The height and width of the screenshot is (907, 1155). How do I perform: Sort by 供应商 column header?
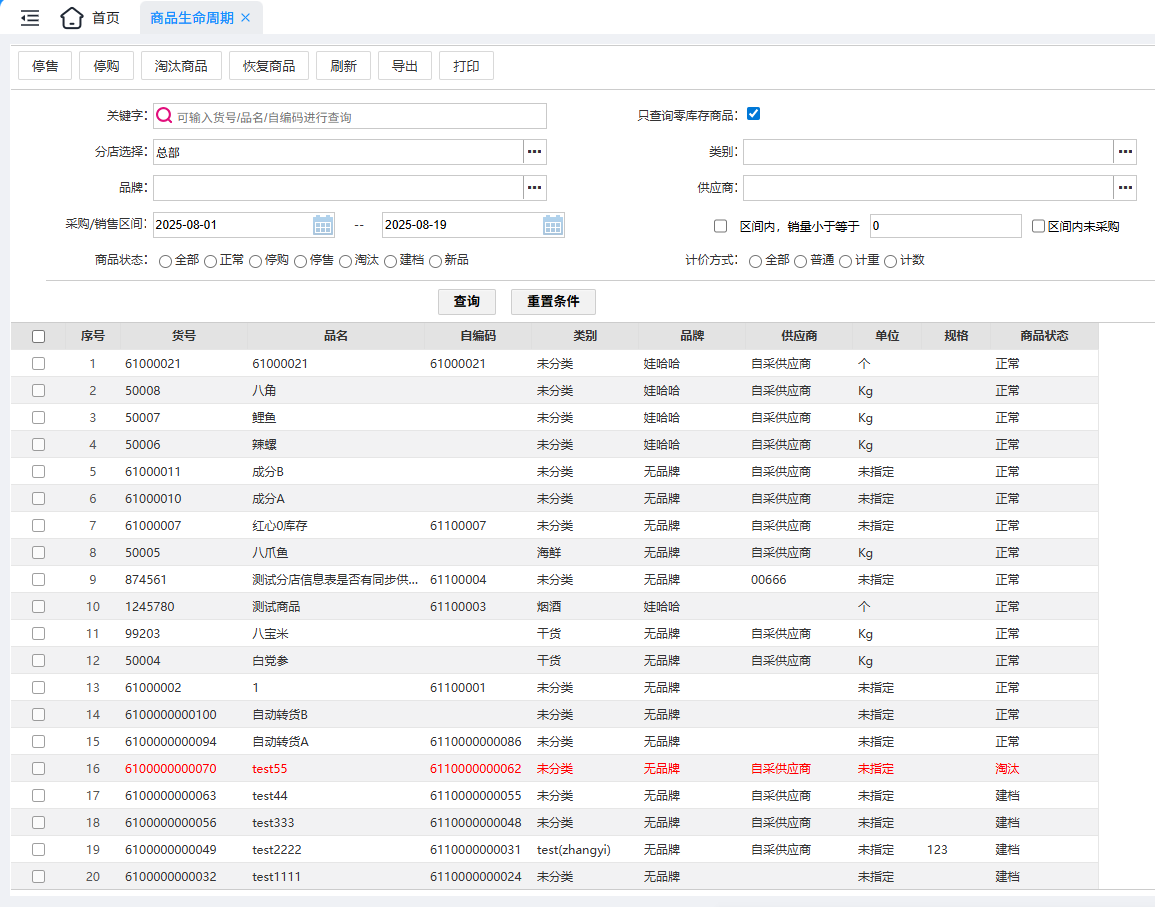[799, 336]
